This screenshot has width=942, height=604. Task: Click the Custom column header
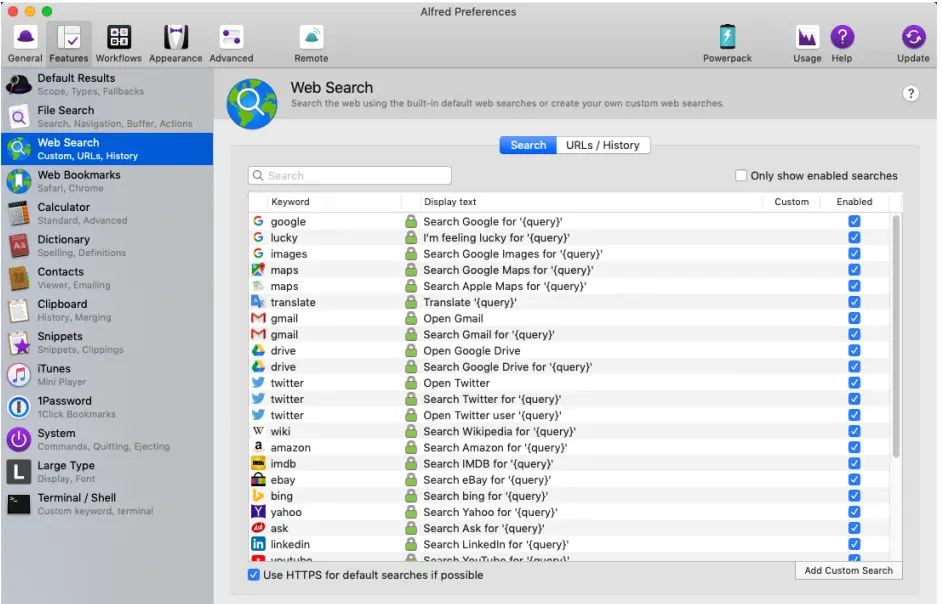point(791,202)
